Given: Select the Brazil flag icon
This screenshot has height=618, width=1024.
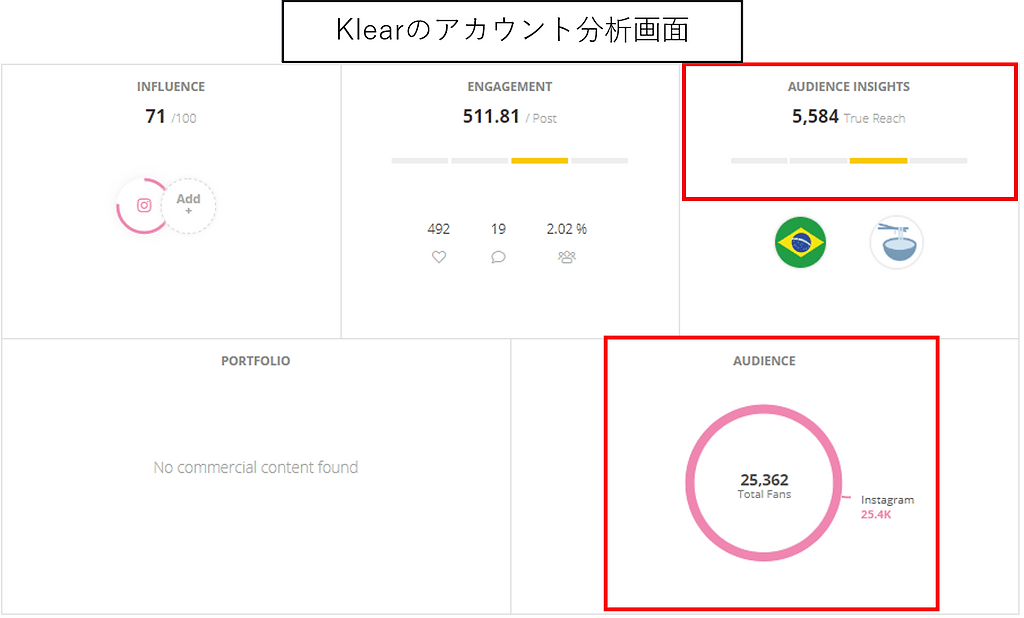Looking at the screenshot, I should tap(800, 242).
